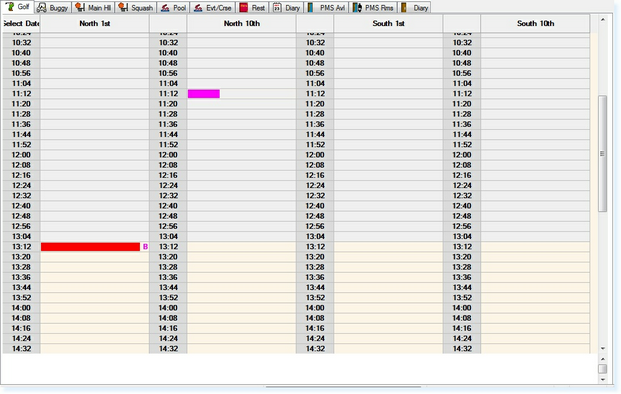Click the 11:12 time label beside North 10th

pos(168,93)
